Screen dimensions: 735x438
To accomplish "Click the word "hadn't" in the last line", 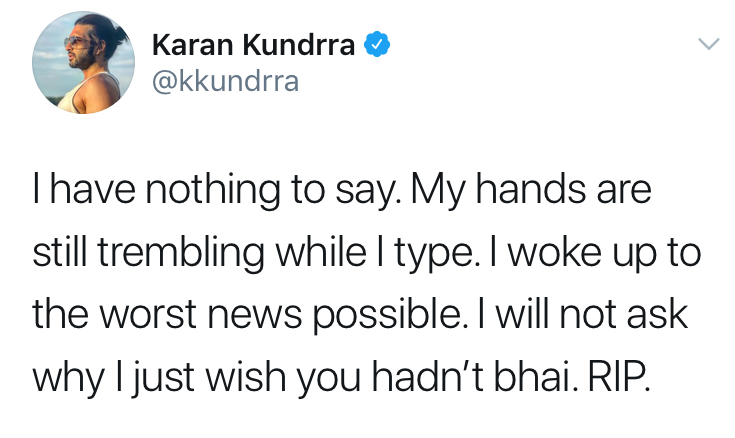I will pos(428,377).
